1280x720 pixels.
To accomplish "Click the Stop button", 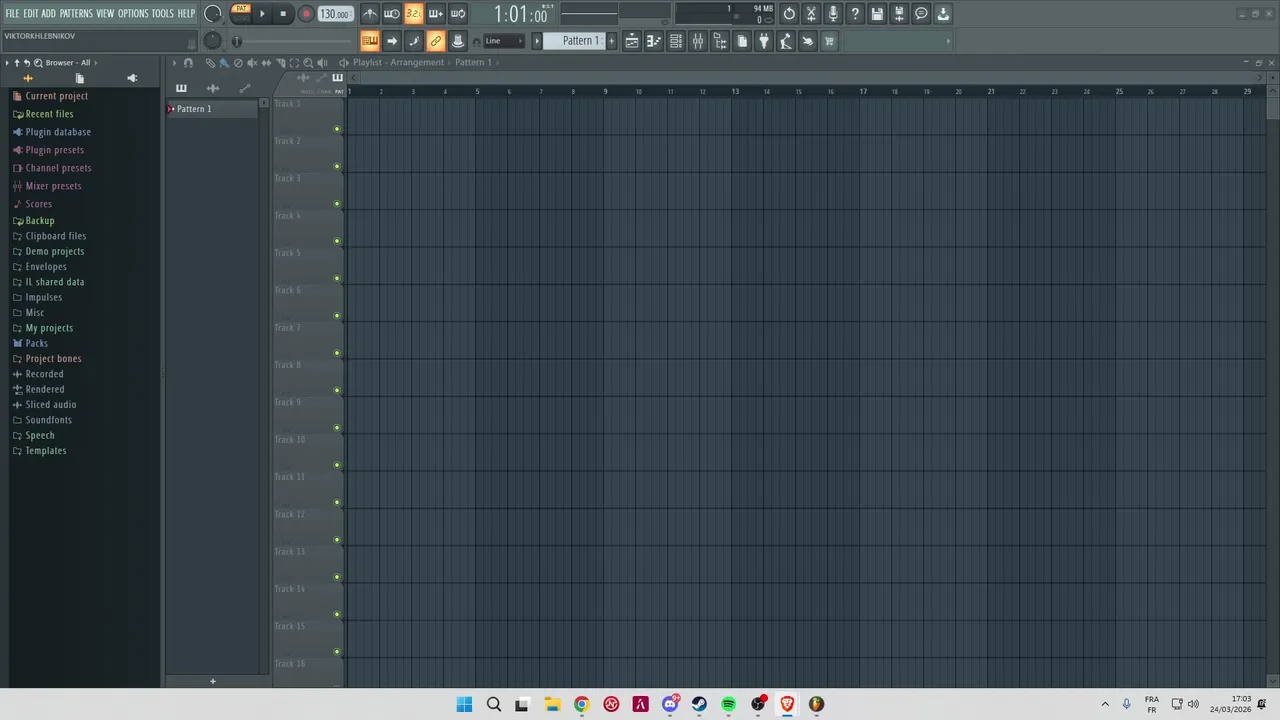I will pos(283,14).
